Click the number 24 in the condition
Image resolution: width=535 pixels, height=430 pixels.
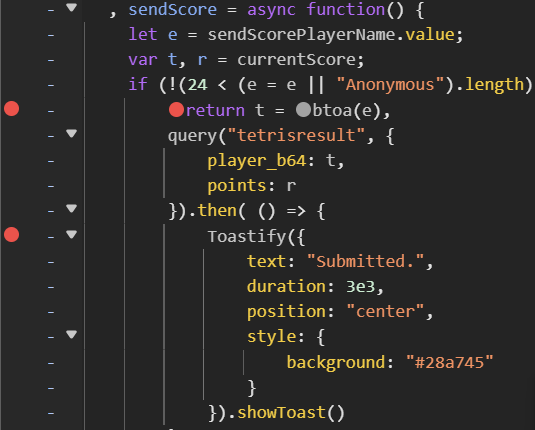pos(198,85)
